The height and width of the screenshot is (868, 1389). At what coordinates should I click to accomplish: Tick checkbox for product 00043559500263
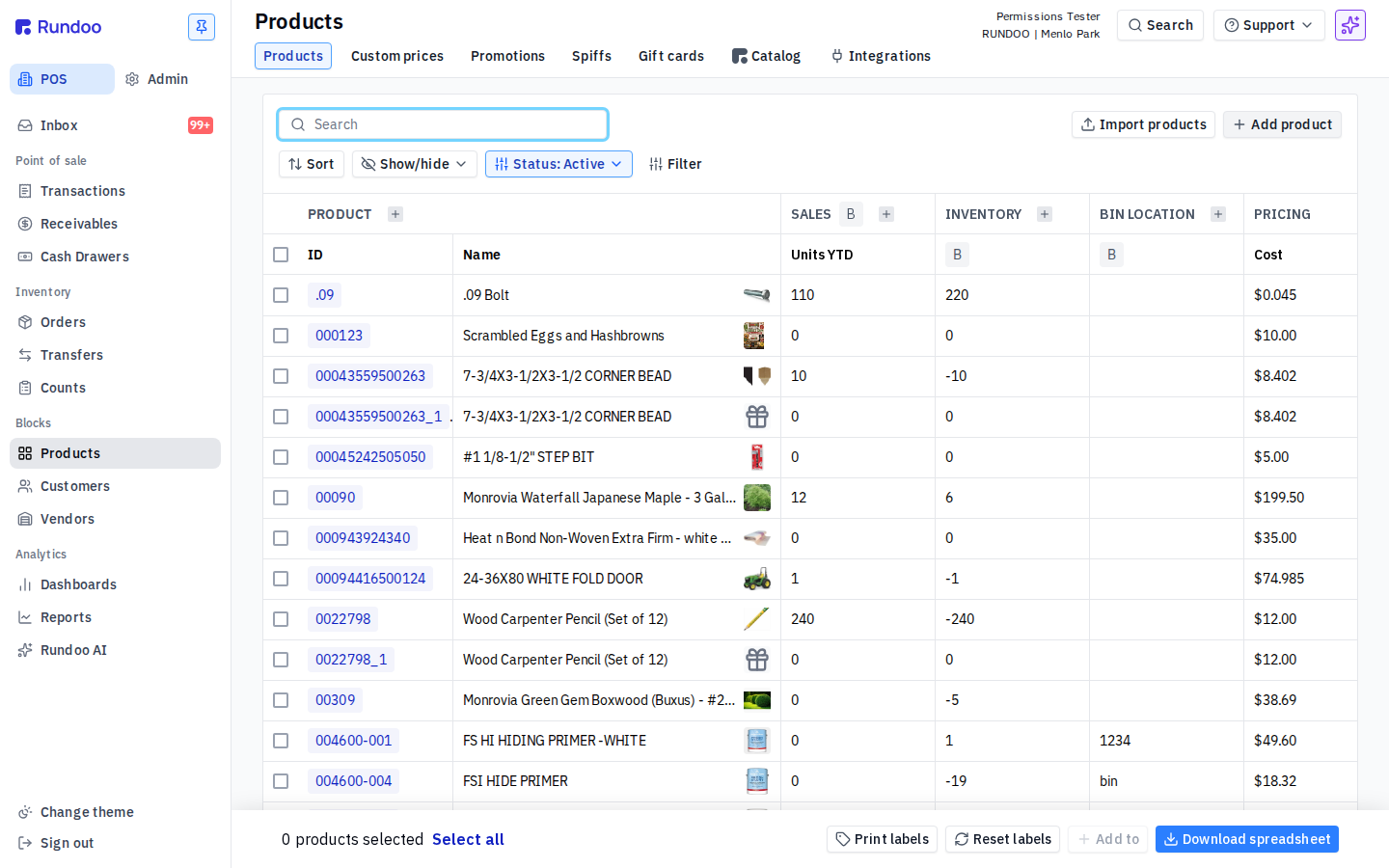[281, 376]
